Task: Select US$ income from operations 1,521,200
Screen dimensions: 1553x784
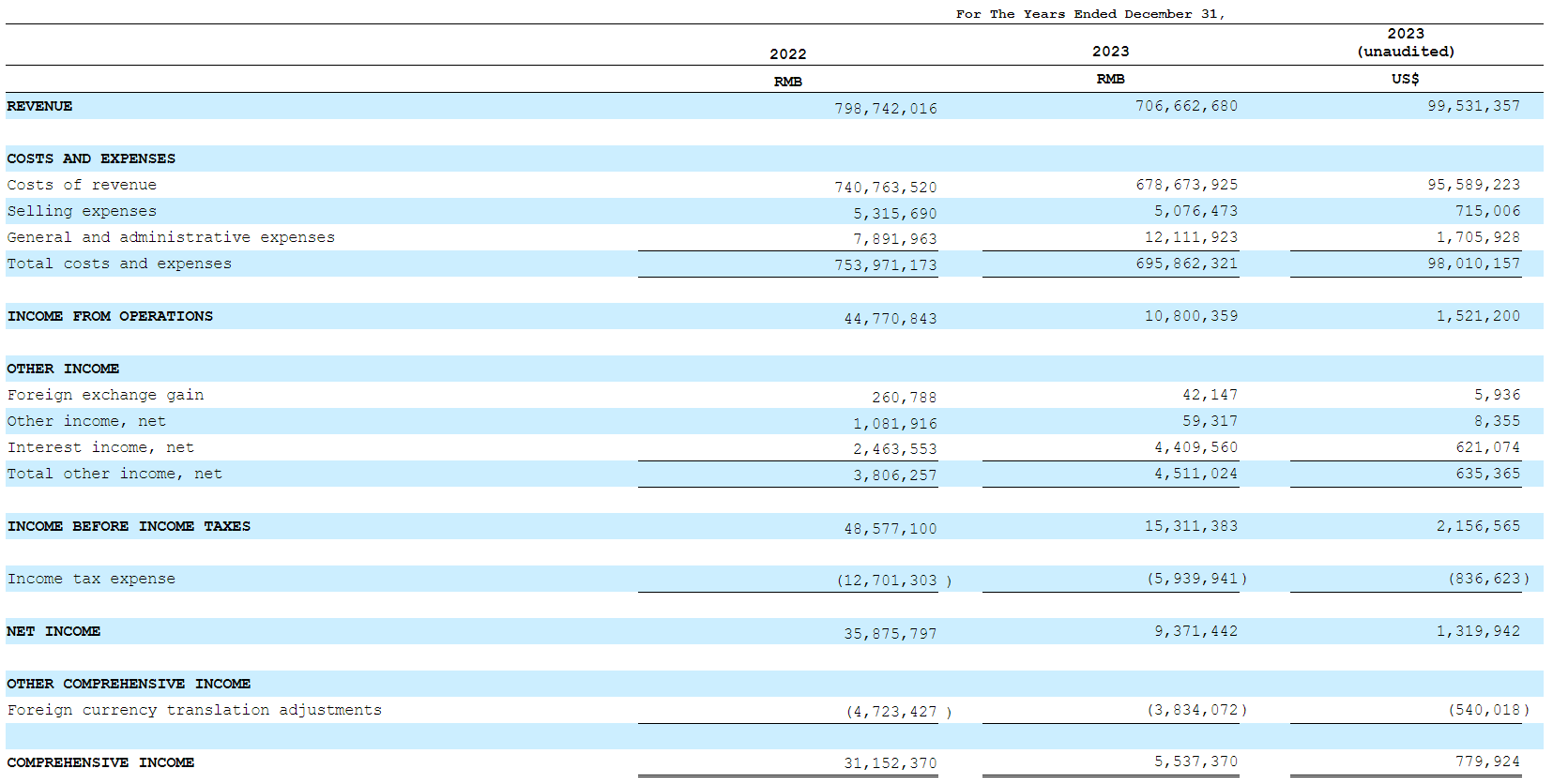Action: point(1477,316)
